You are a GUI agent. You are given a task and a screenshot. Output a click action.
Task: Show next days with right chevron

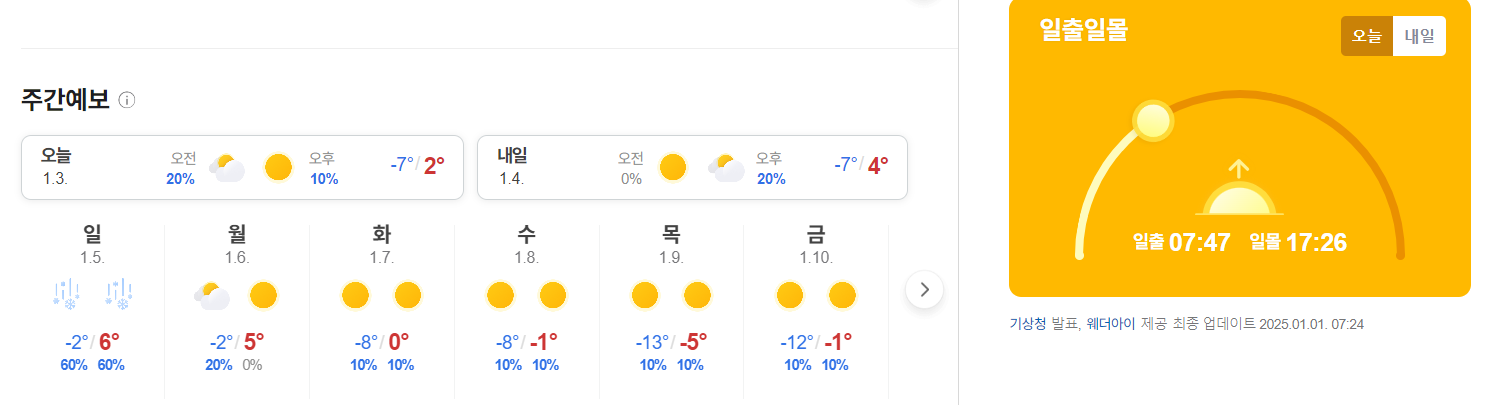(924, 290)
